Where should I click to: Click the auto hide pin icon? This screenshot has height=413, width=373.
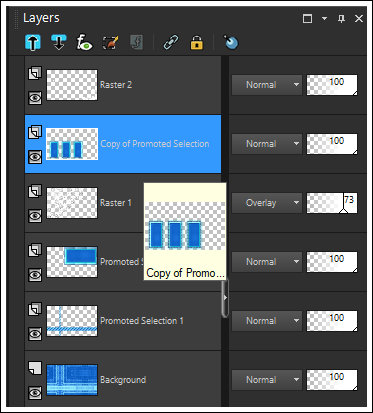coord(341,19)
